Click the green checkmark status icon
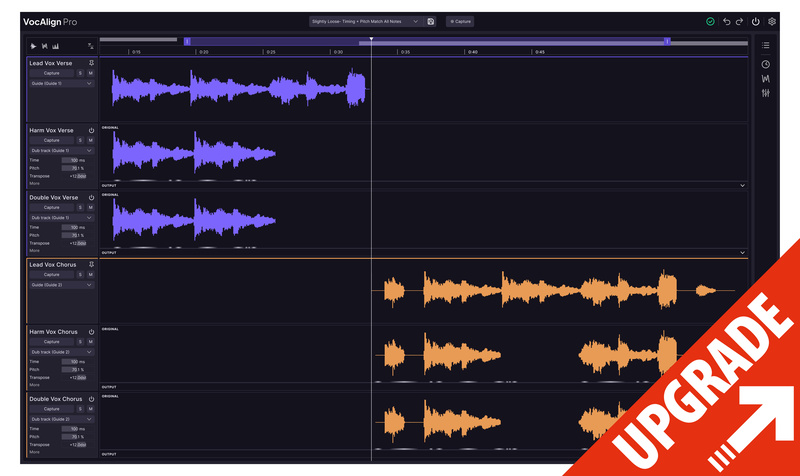Screen dimensions: 800x476 pyautogui.click(x=710, y=21)
